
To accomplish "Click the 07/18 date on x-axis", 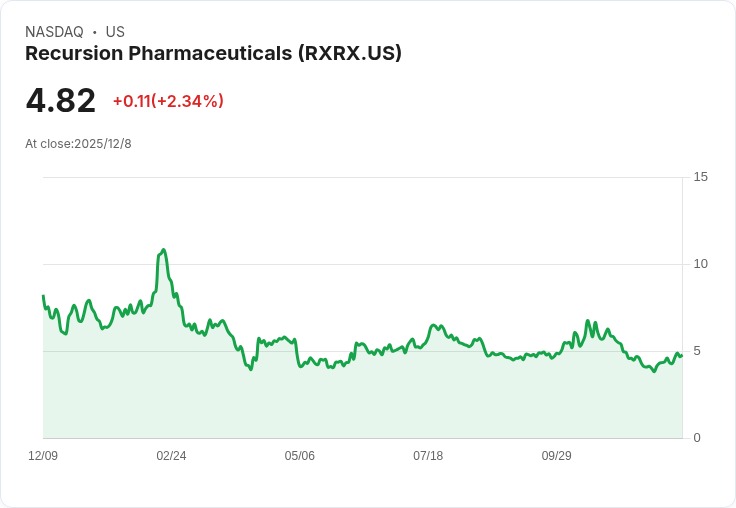I will [428, 456].
